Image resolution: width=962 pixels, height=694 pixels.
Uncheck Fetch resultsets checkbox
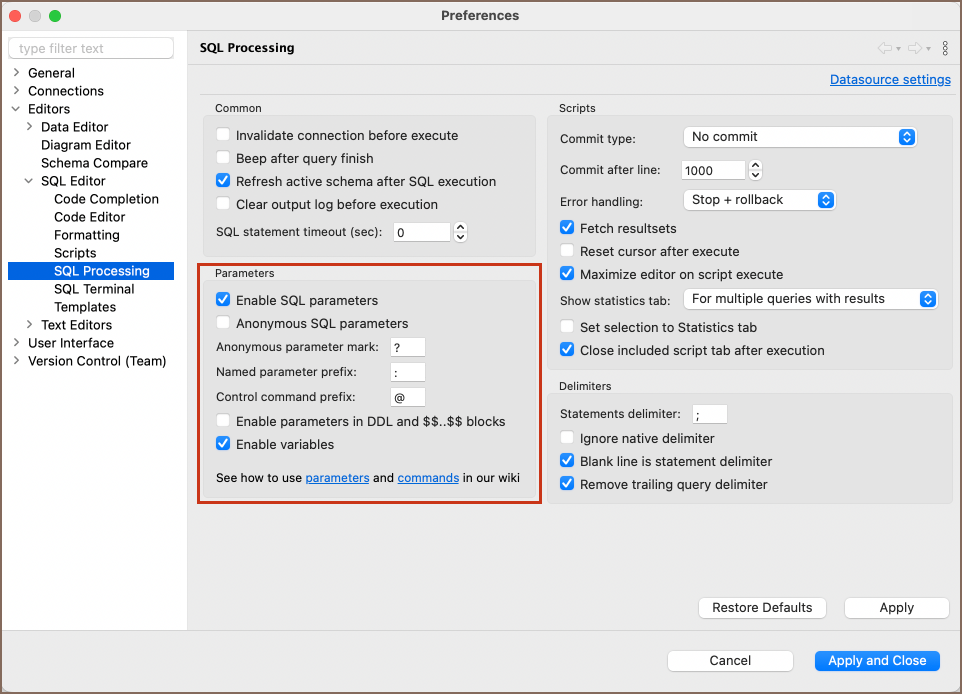(568, 228)
